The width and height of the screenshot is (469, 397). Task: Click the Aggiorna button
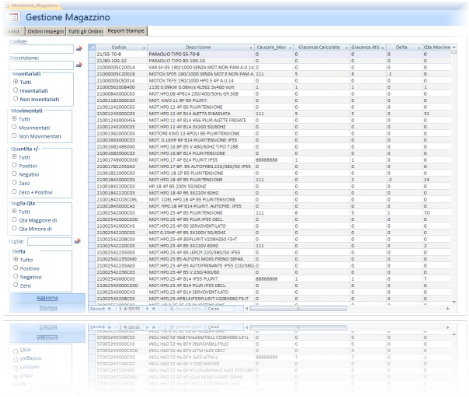click(47, 298)
